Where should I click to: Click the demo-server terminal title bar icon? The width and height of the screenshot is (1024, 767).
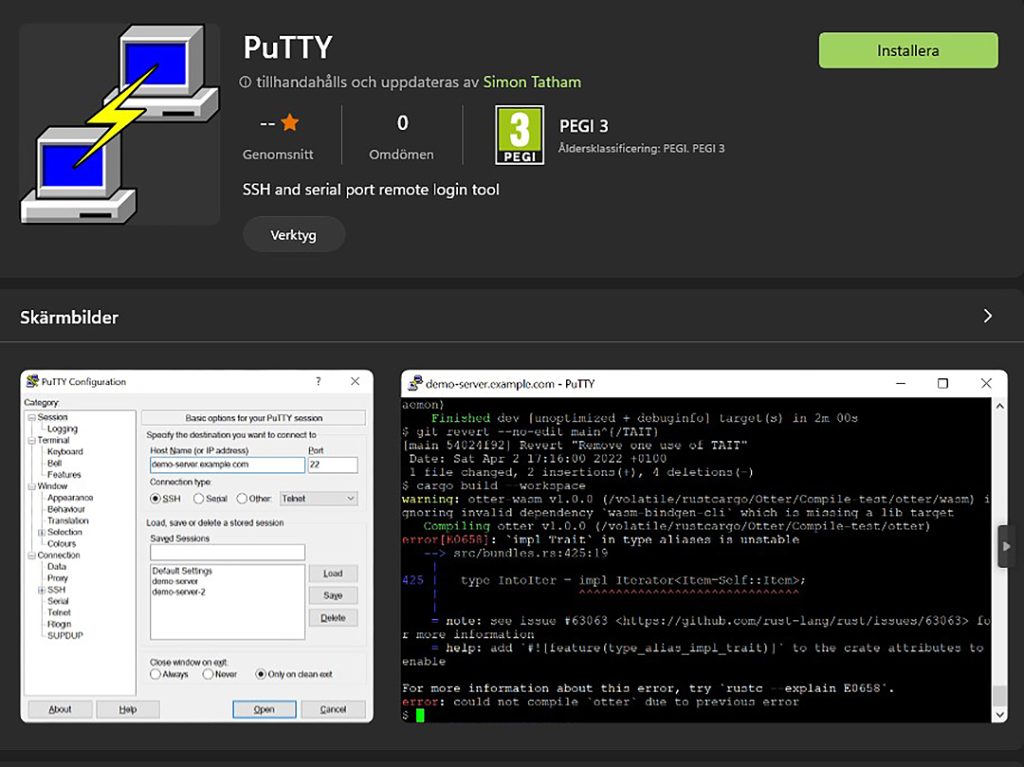[414, 383]
